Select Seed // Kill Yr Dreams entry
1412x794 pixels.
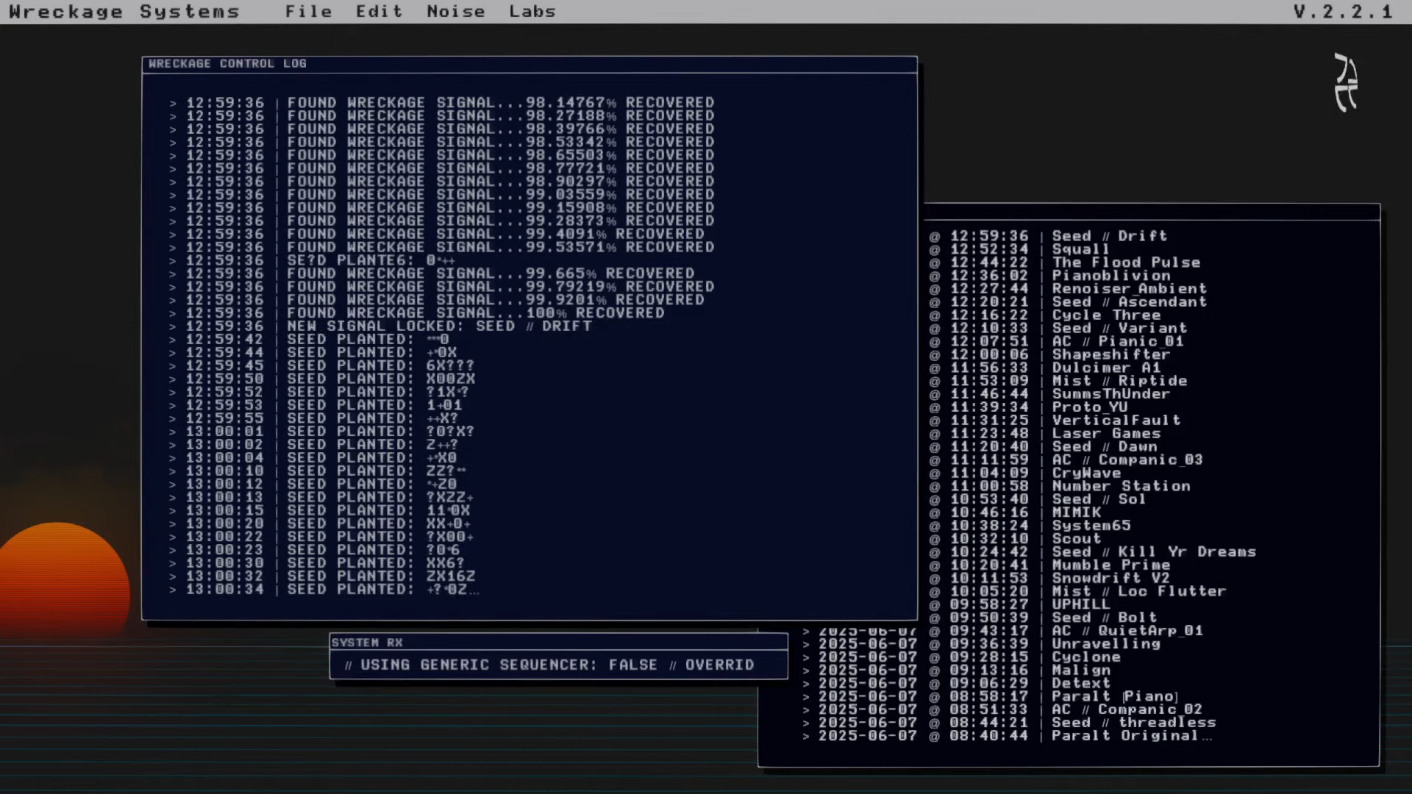point(1153,552)
